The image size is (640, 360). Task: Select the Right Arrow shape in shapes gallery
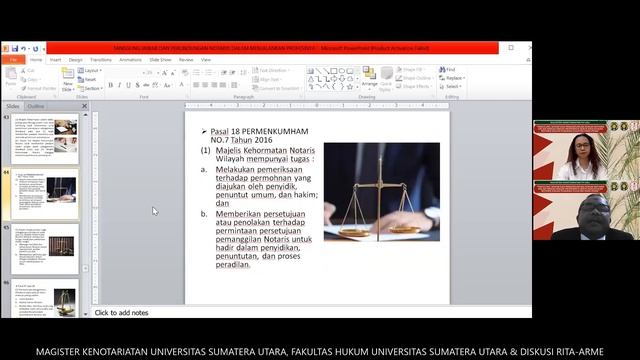point(334,79)
